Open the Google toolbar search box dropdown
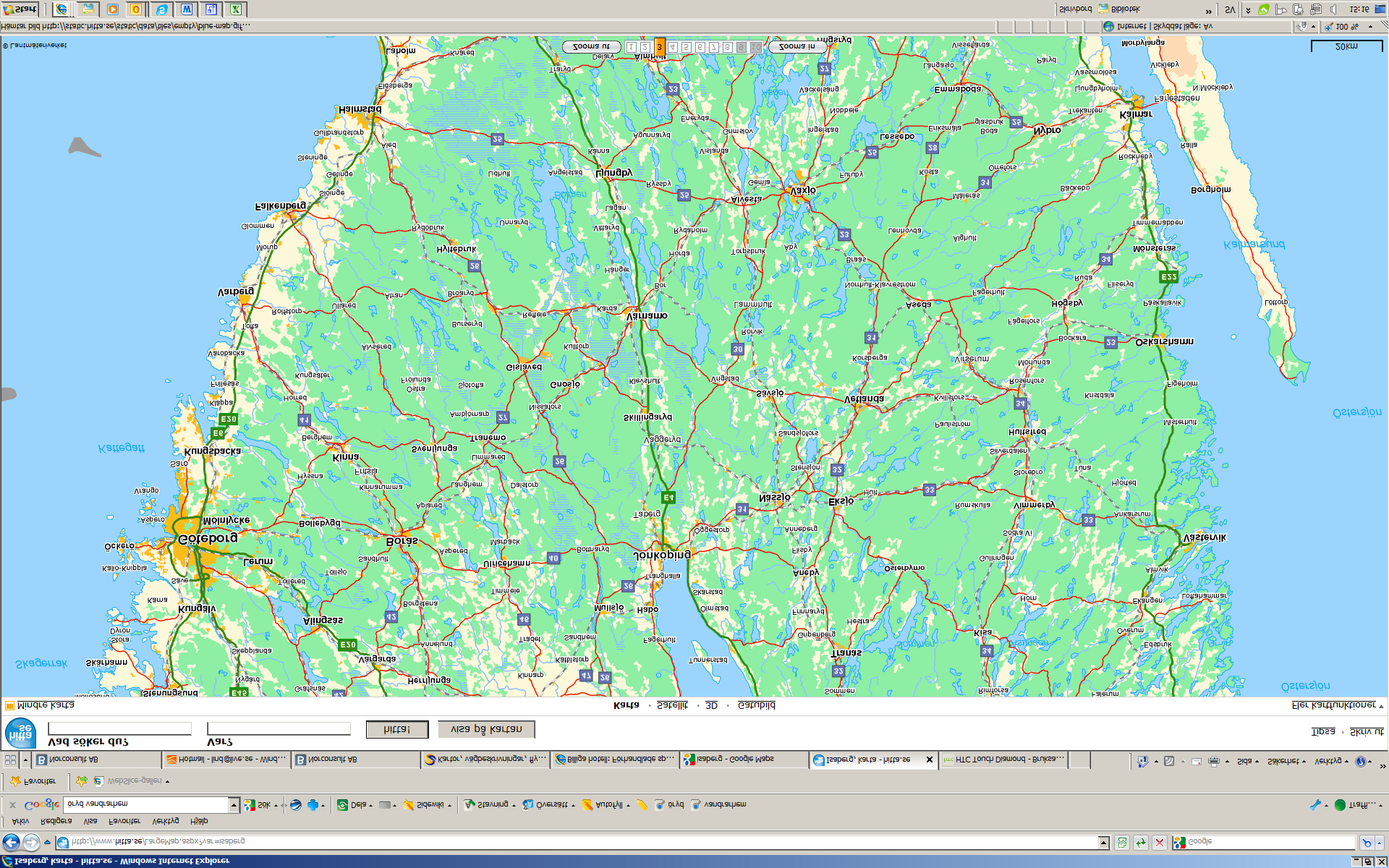 234,804
